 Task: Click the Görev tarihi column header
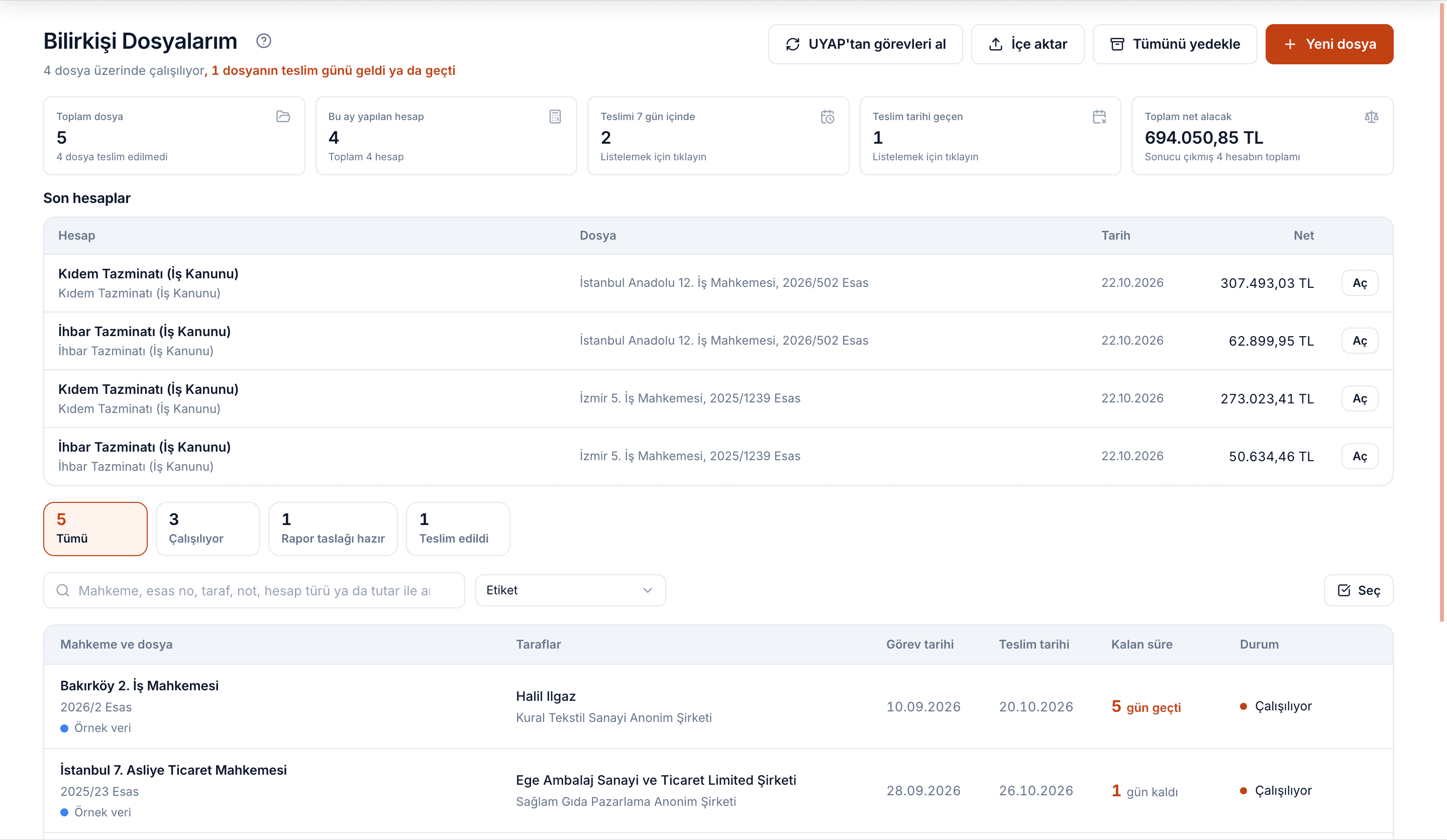tap(919, 644)
